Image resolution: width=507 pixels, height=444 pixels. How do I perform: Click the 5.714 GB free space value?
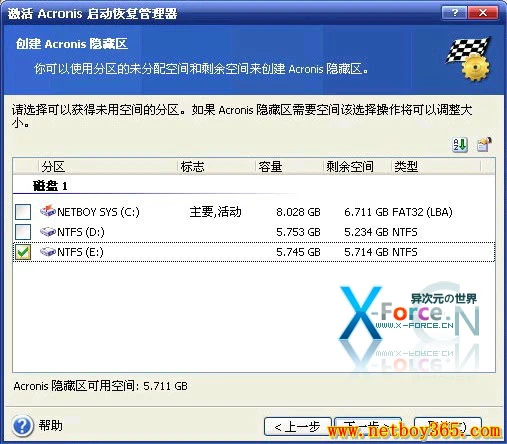click(366, 252)
